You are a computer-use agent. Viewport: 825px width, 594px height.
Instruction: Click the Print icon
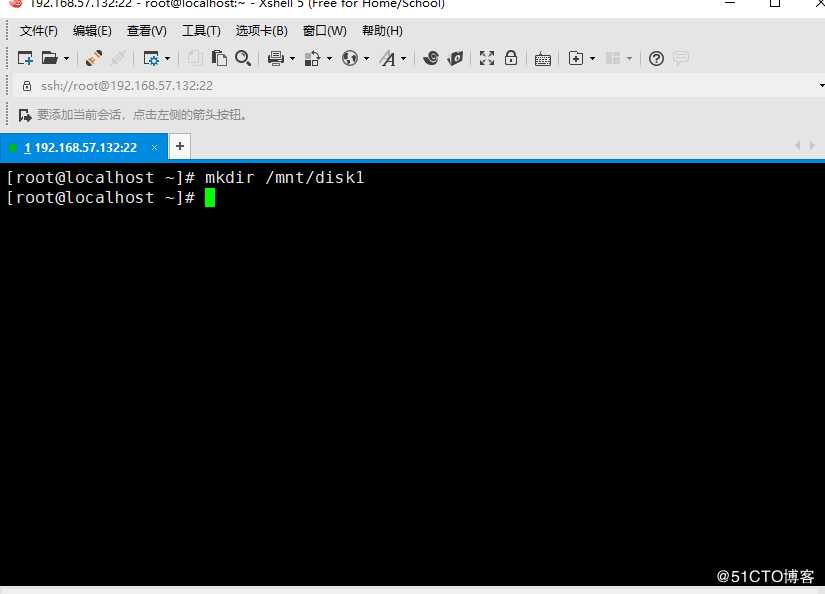(276, 58)
